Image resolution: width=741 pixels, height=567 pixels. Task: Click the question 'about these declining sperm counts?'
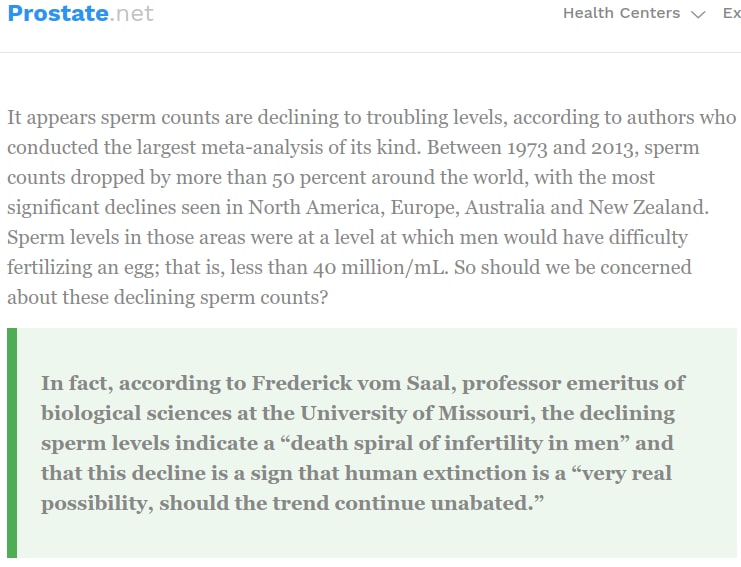(x=168, y=298)
